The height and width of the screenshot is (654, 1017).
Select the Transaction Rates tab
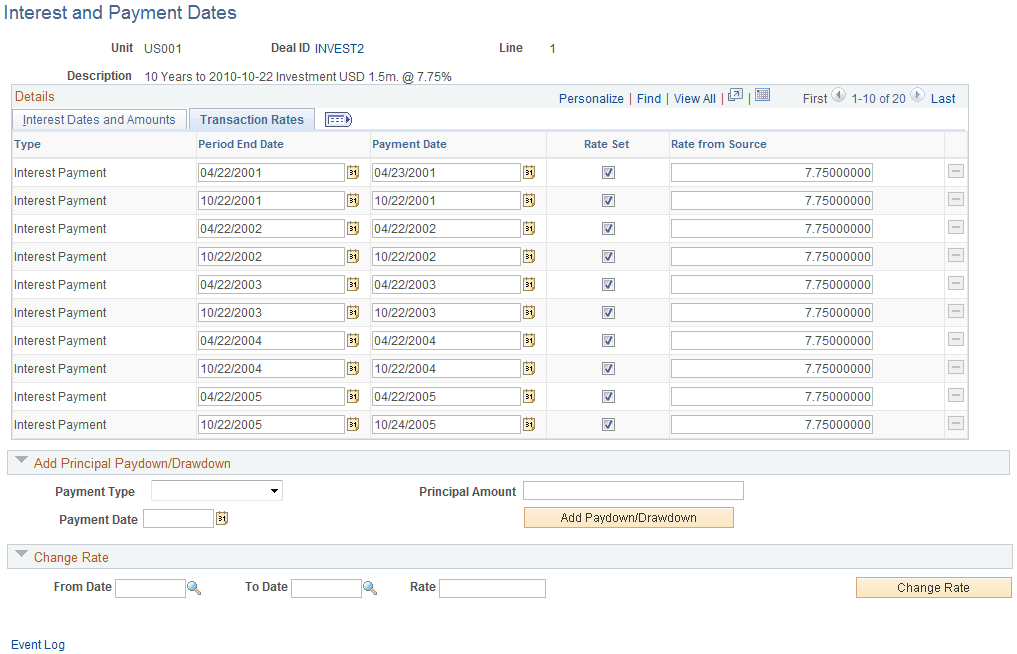coord(251,119)
